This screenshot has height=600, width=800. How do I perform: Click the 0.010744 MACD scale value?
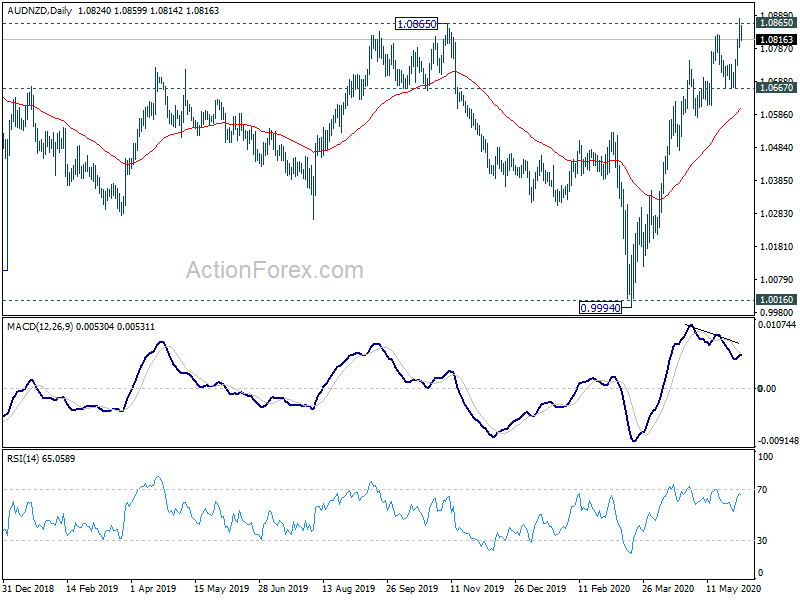point(777,324)
